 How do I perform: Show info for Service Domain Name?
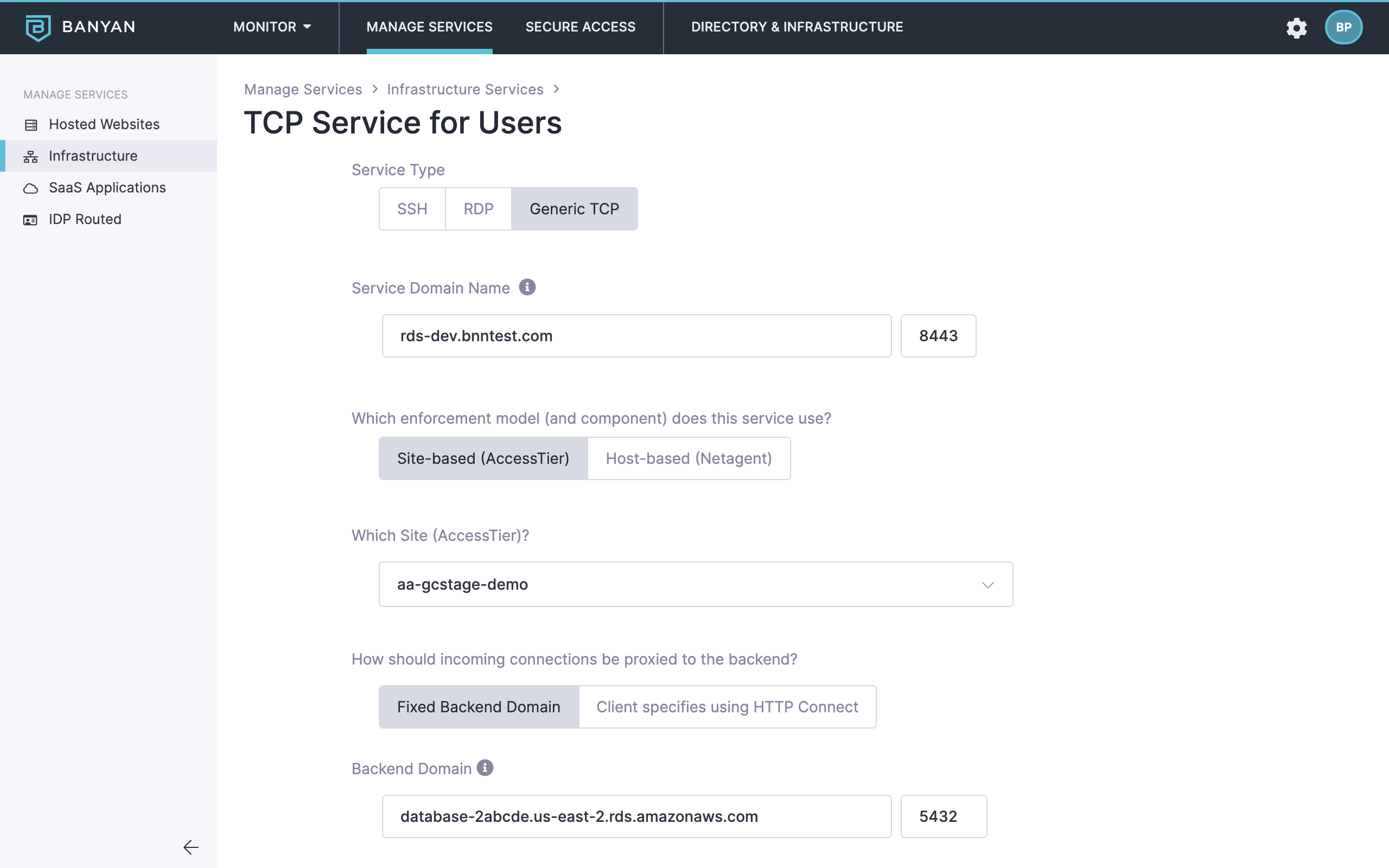(527, 287)
